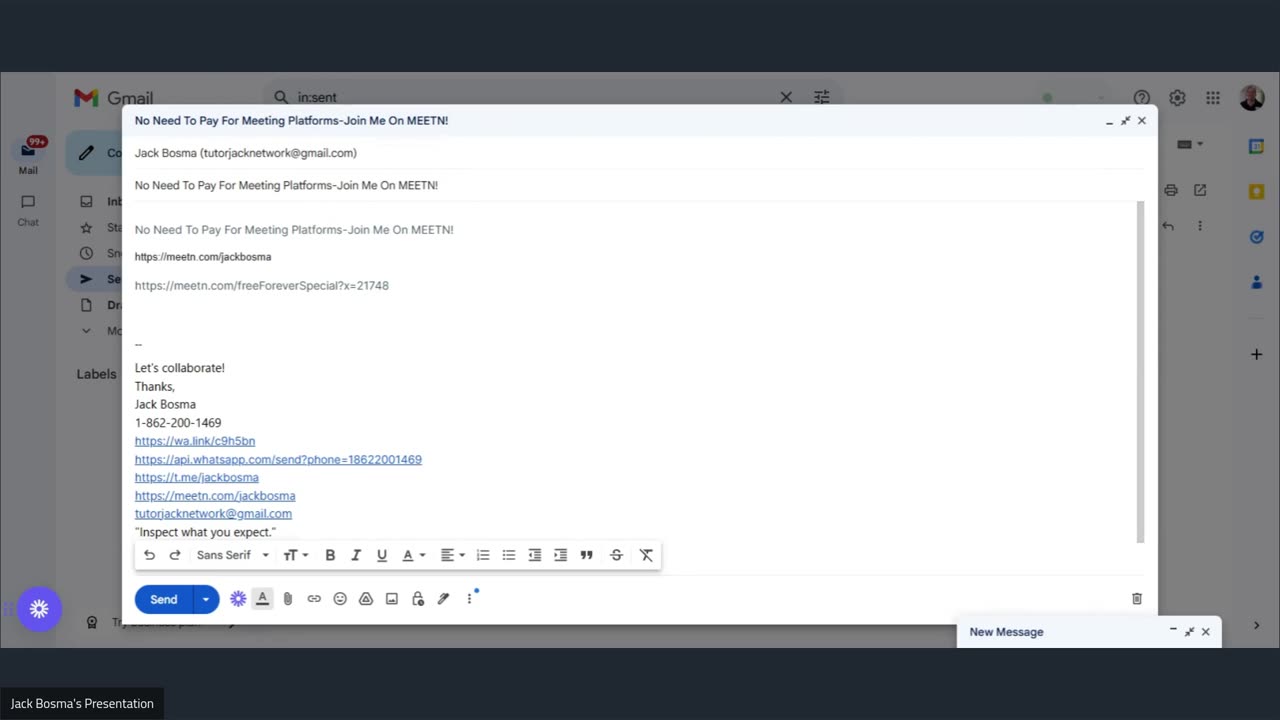
Task: Switch to the Chat tab
Action: [28, 210]
